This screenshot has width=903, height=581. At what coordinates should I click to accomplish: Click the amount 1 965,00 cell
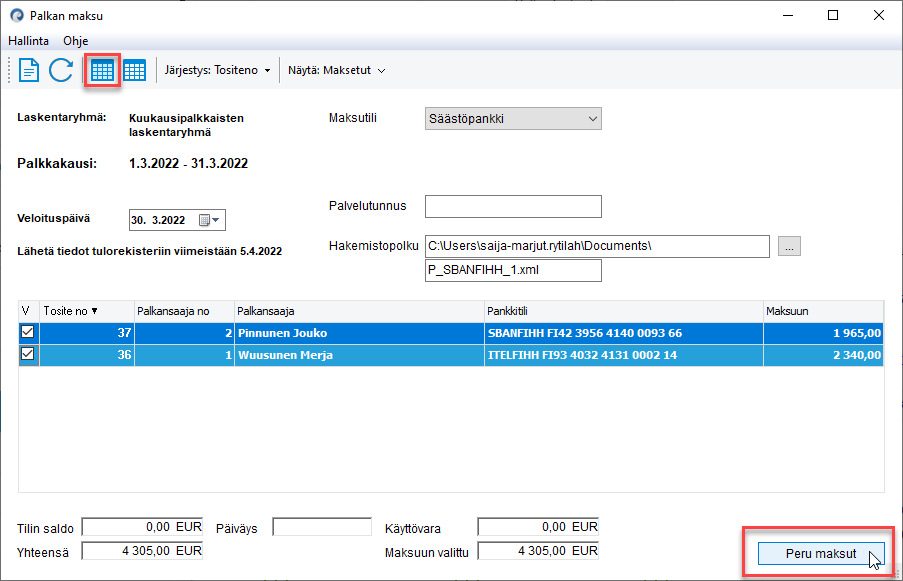coord(824,333)
